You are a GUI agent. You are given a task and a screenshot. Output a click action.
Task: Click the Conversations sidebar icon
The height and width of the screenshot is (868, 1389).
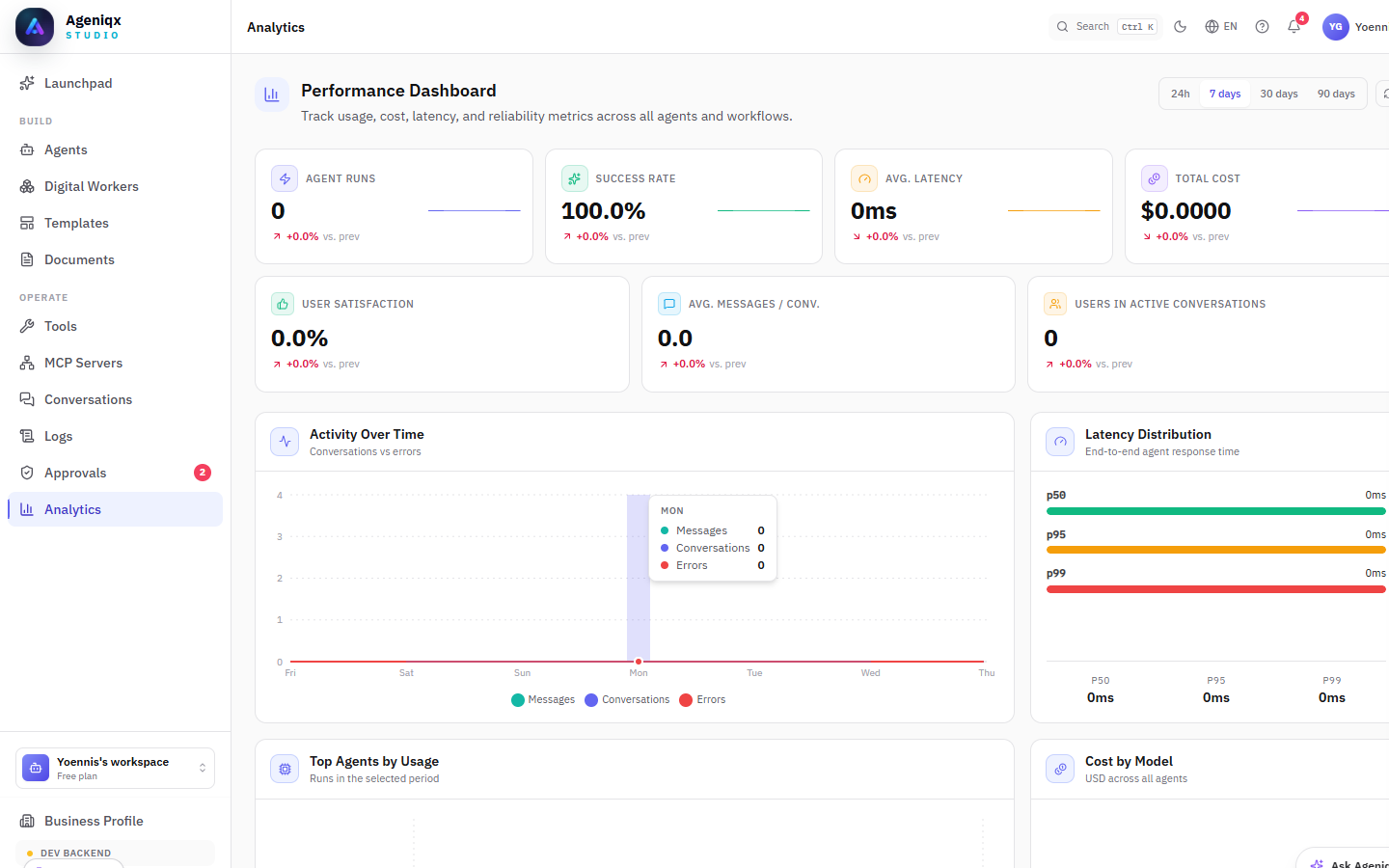coord(27,399)
